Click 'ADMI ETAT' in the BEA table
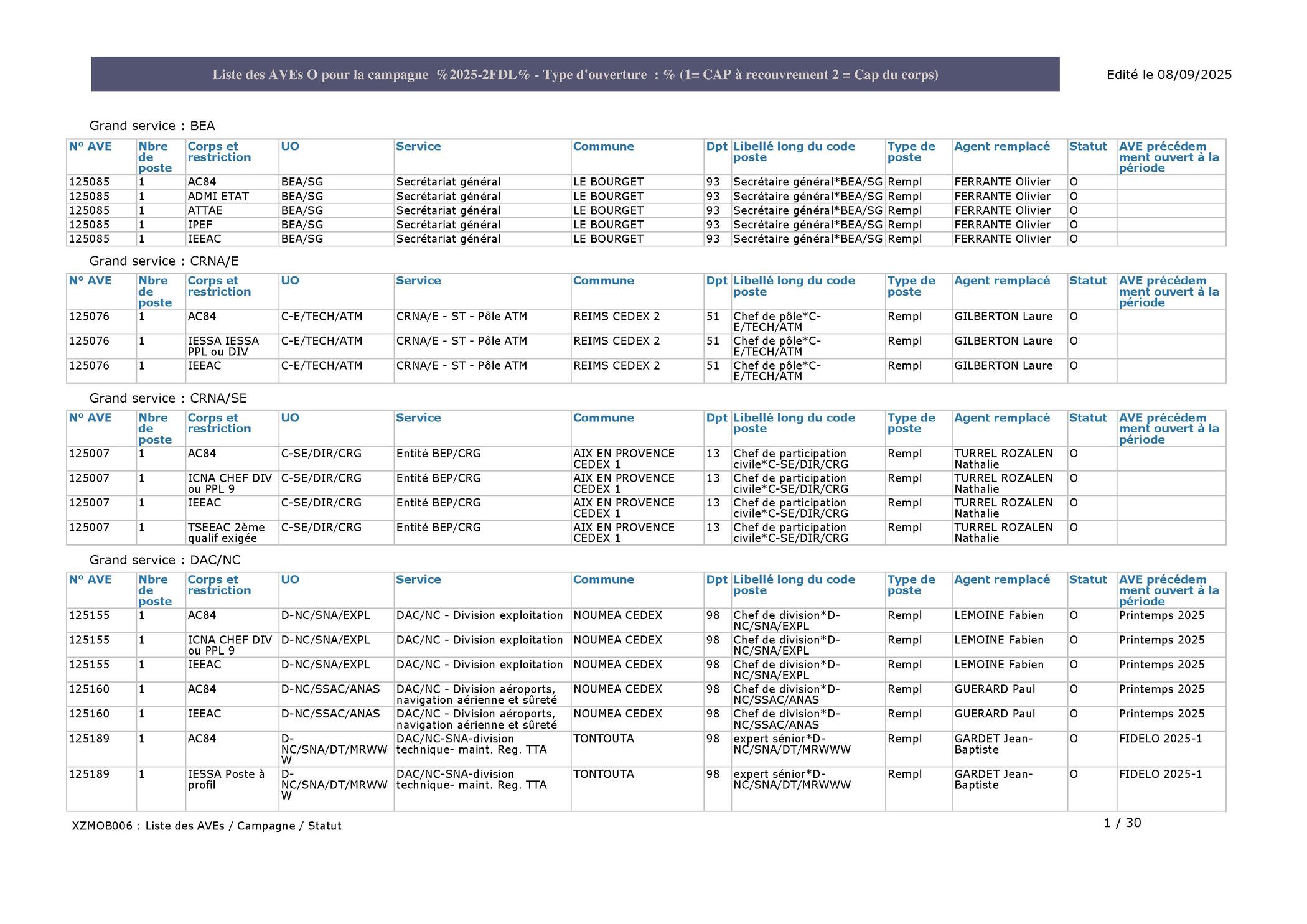1307x924 pixels. [x=218, y=196]
